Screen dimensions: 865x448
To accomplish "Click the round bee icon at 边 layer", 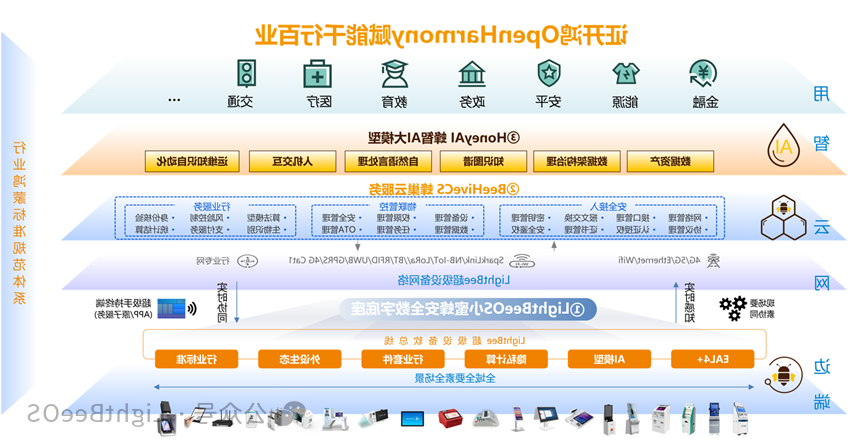I will [x=783, y=376].
